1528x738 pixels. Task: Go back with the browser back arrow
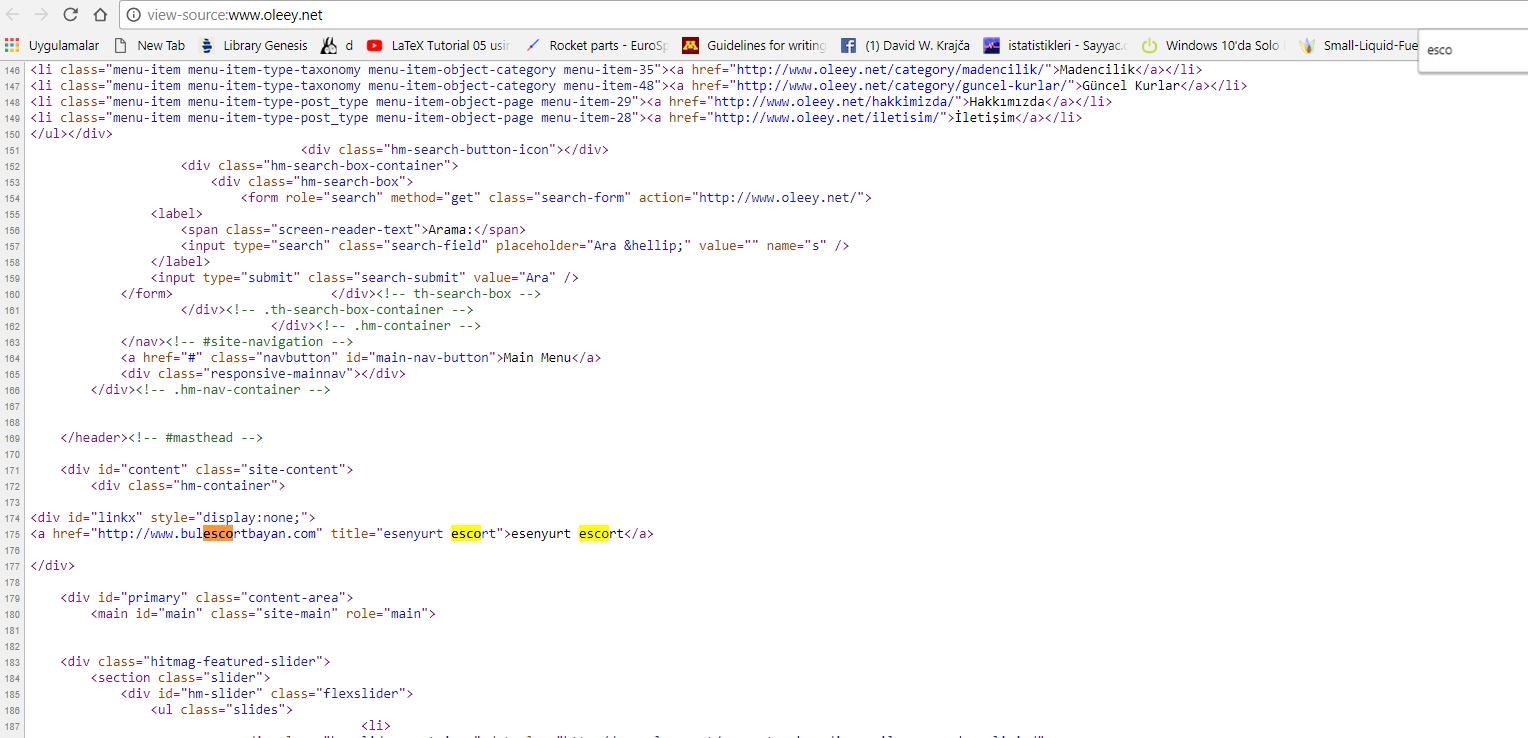pyautogui.click(x=13, y=15)
